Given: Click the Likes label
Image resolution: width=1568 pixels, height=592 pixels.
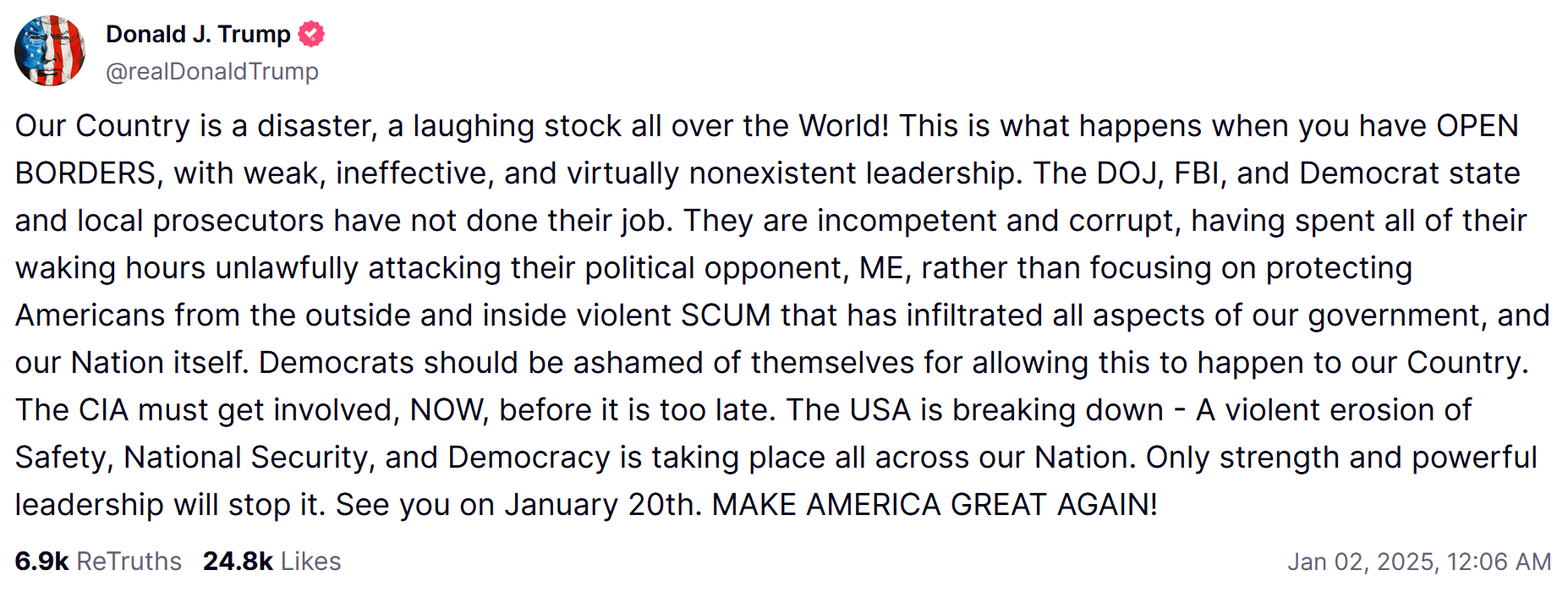Looking at the screenshot, I should coord(311,562).
